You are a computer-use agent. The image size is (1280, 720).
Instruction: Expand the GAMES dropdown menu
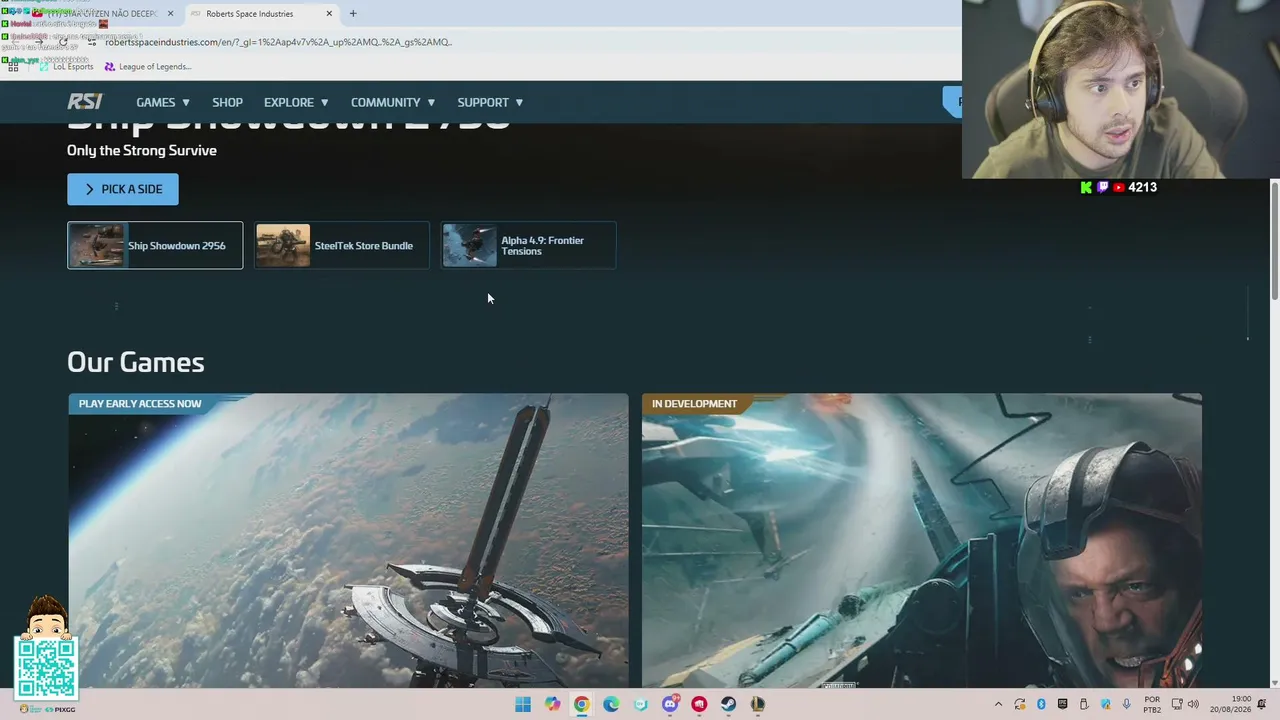pos(163,102)
